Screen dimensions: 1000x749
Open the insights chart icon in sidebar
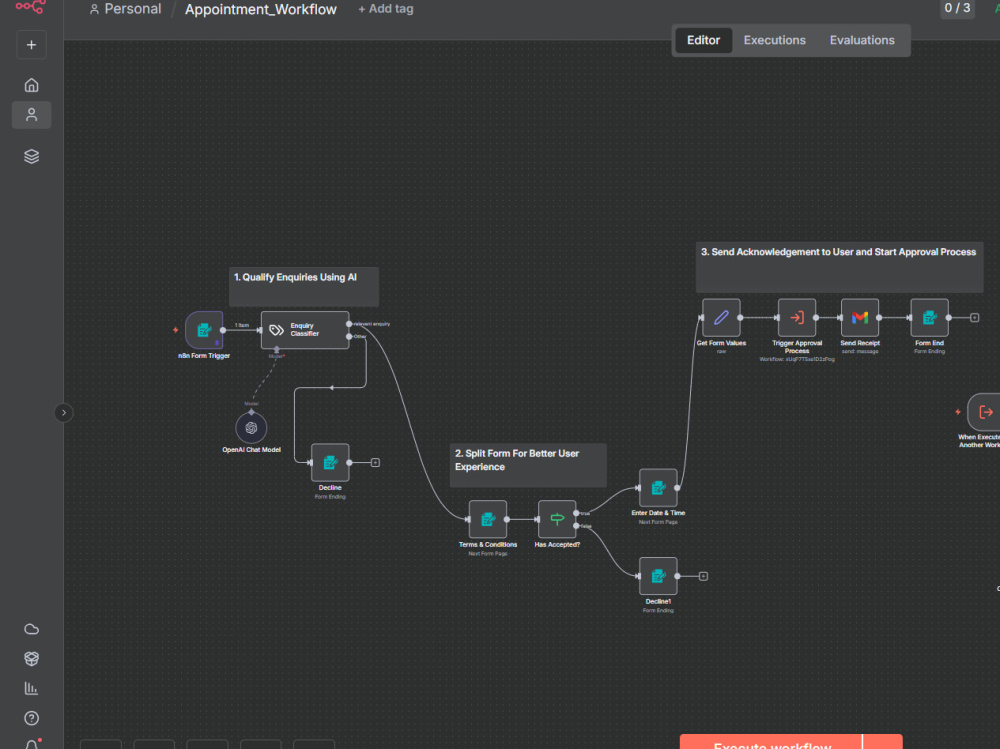coord(31,688)
